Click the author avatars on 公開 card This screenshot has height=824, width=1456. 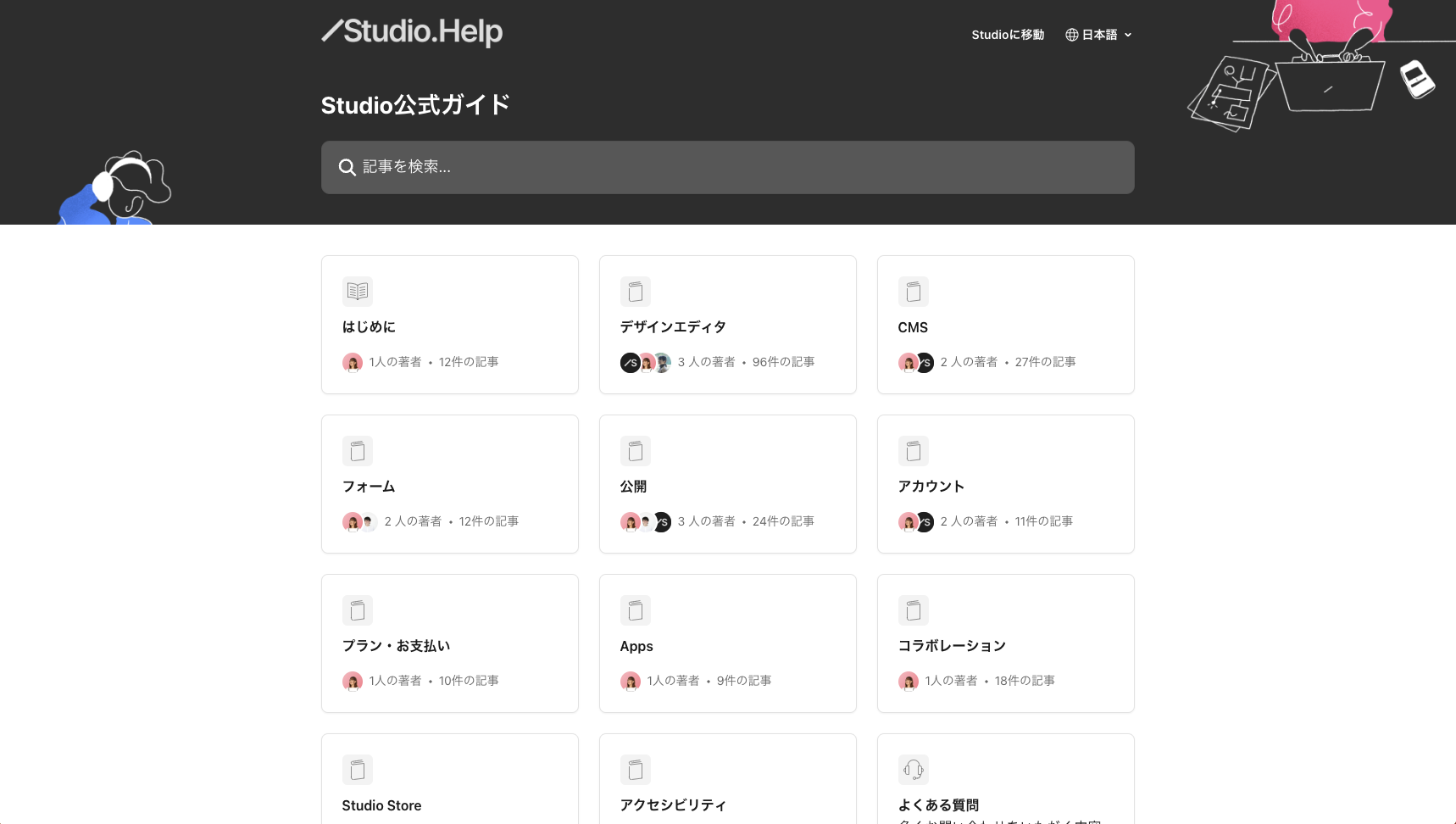coord(646,522)
